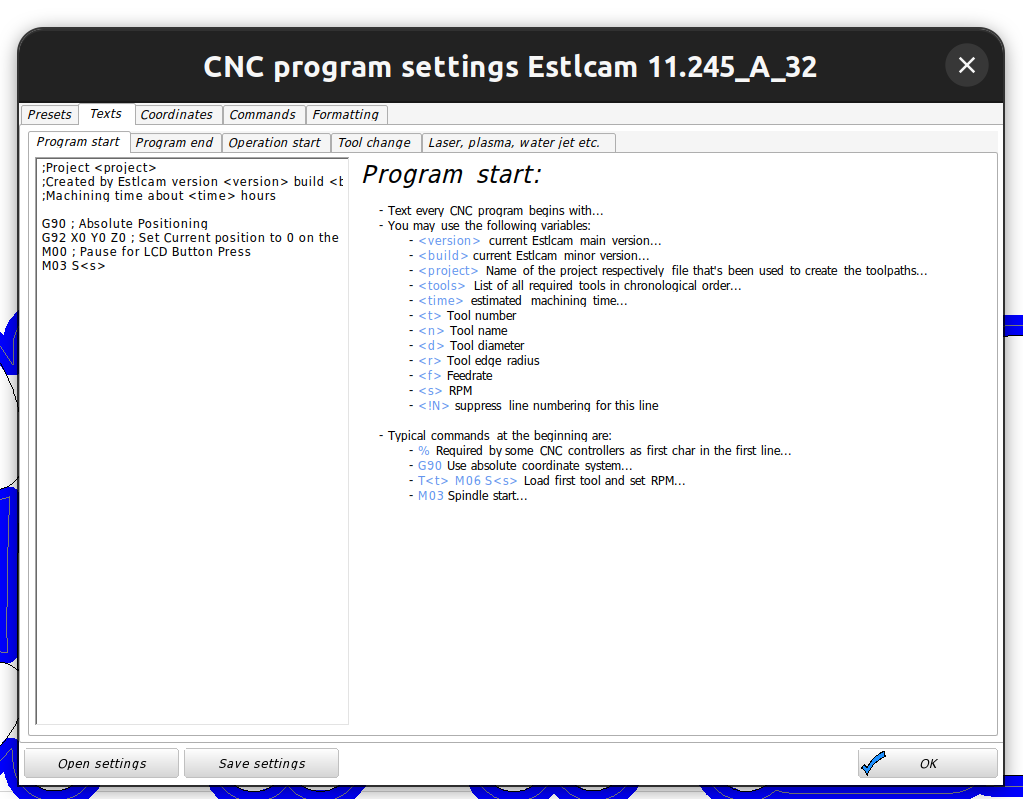This screenshot has height=799, width=1023.
Task: Click the ;Project <project> line in editor
Action: [x=99, y=168]
